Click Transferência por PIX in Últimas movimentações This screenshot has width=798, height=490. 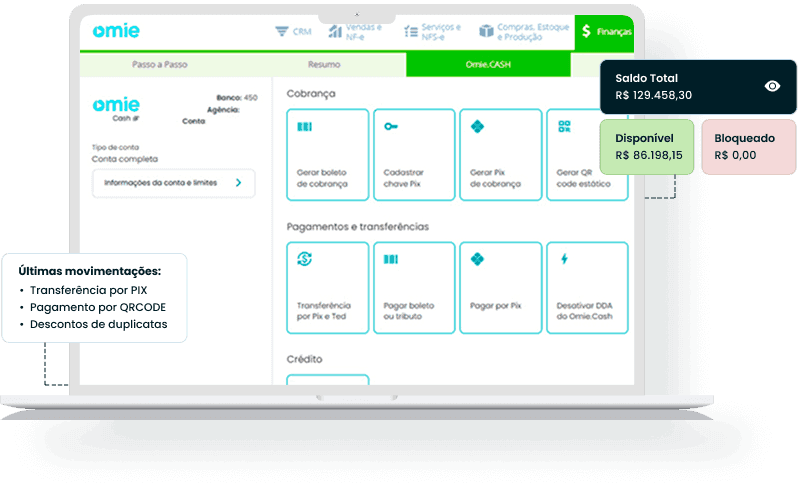click(89, 290)
